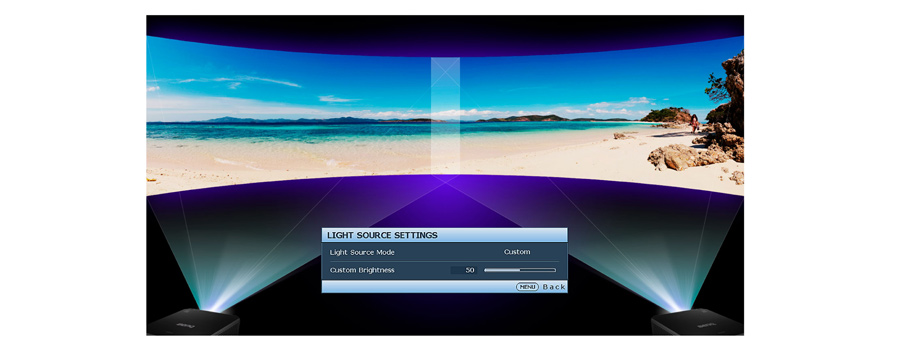Click the brightness value field showing 50
This screenshot has height=360, width=900.
(x=464, y=270)
